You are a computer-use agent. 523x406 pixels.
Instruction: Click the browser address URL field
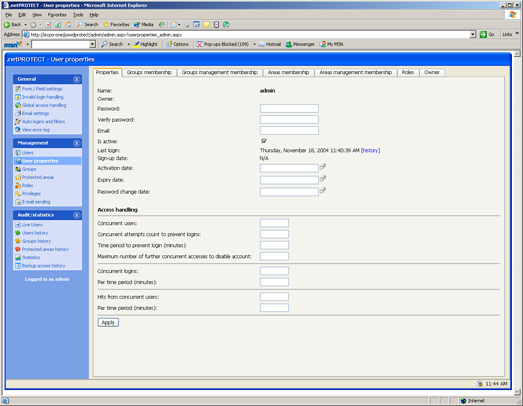coord(249,34)
